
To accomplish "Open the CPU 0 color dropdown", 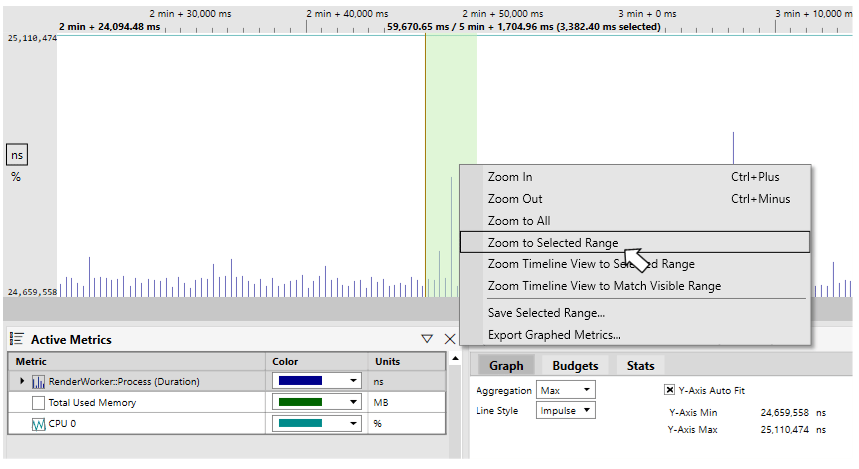I will click(x=353, y=423).
